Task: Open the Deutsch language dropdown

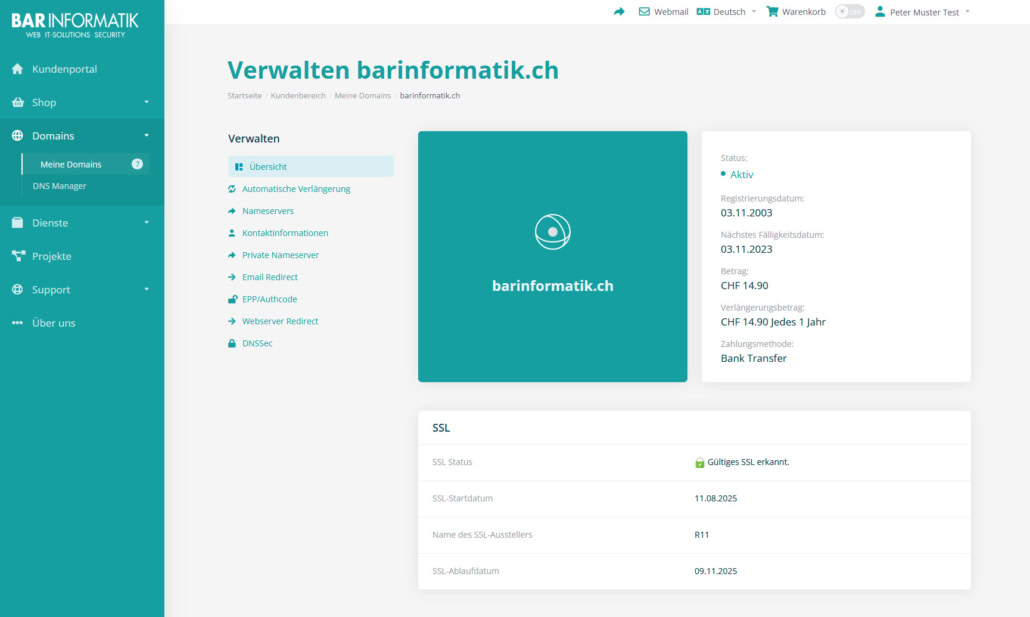Action: [726, 12]
